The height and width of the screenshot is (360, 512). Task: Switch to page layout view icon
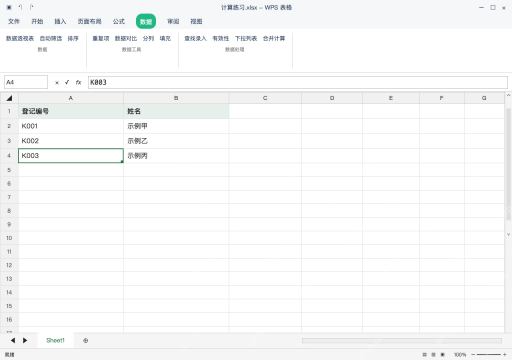[x=433, y=355]
